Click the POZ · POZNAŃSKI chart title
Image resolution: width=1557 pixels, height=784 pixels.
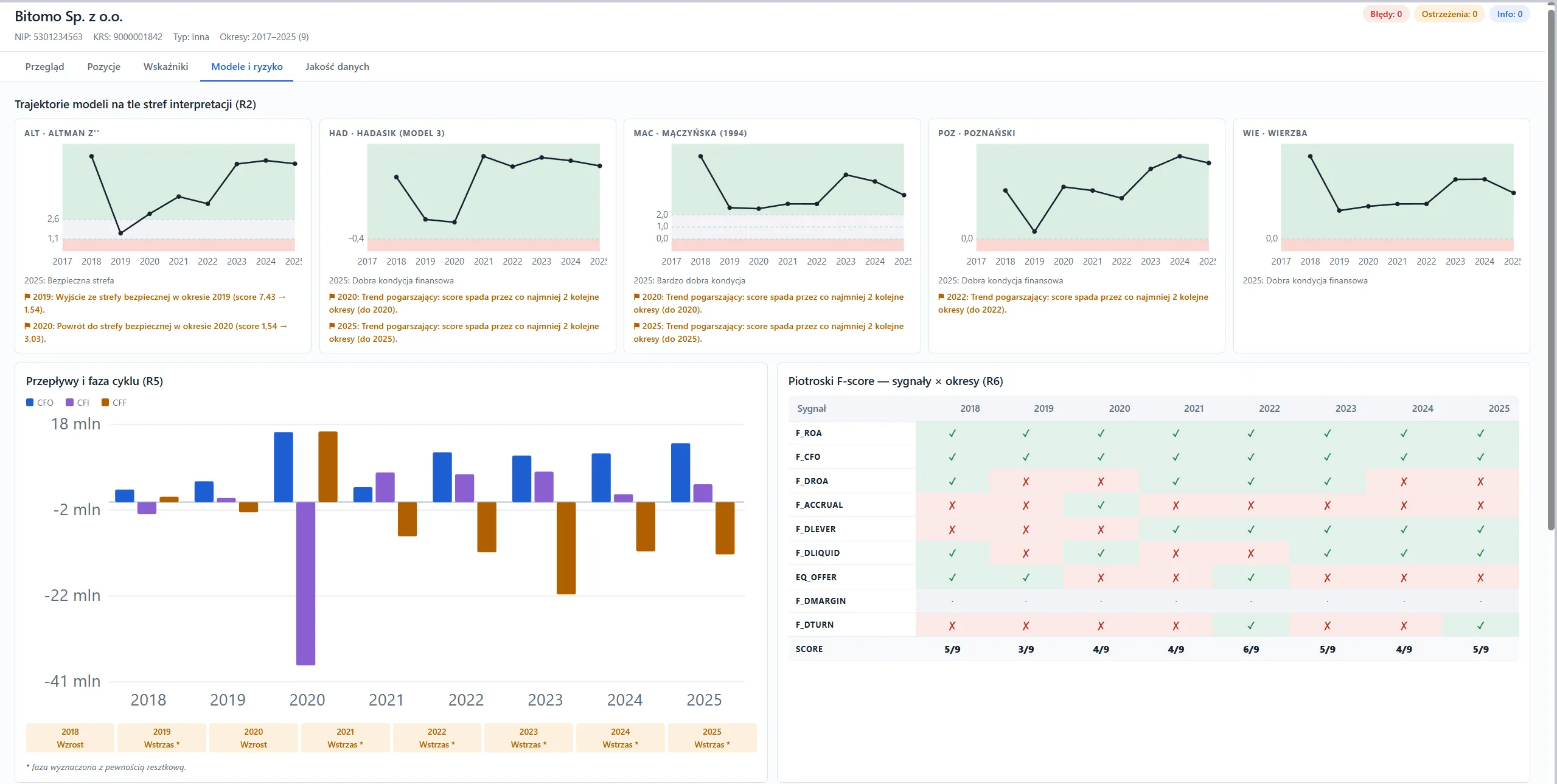tap(977, 133)
